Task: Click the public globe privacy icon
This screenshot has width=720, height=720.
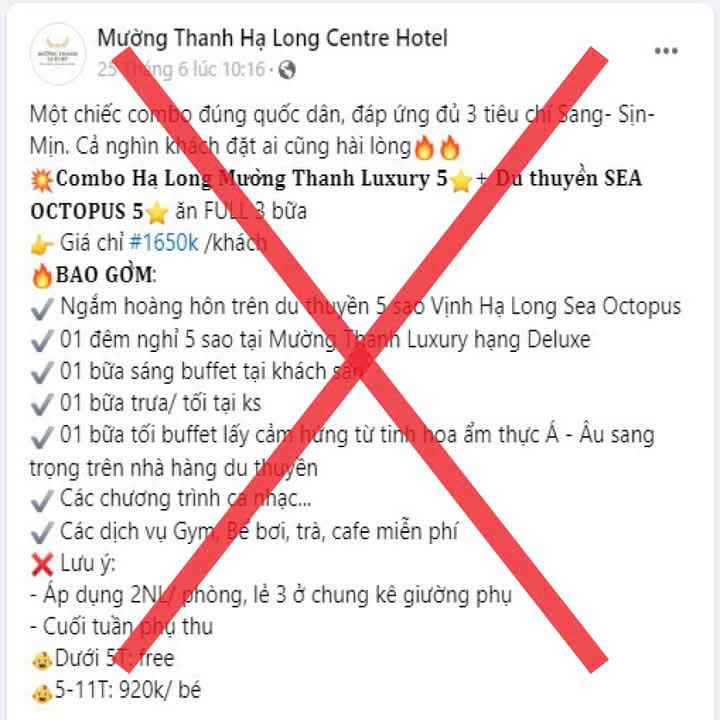Action: click(287, 70)
